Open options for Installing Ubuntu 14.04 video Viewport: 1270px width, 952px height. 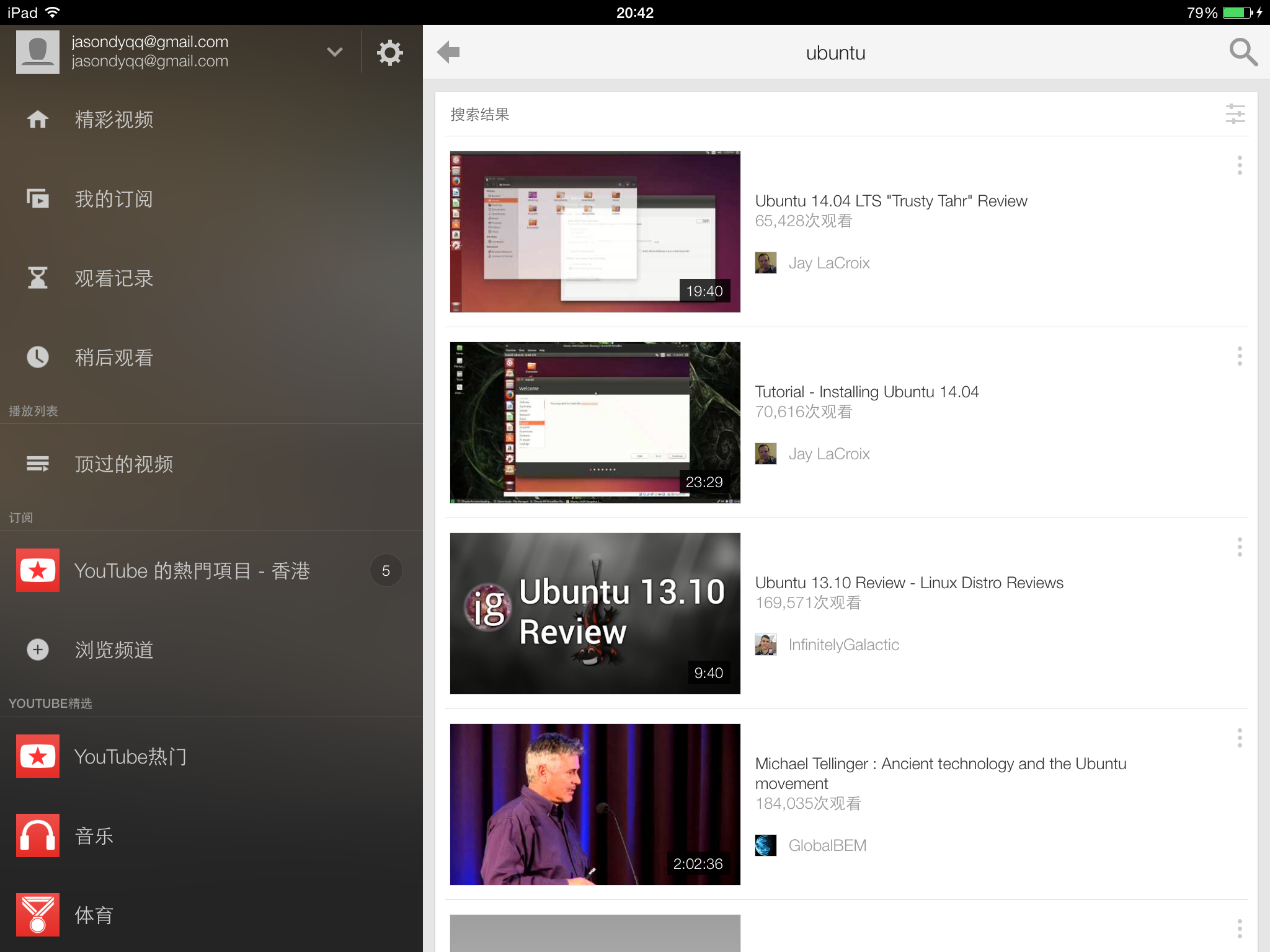[1240, 356]
